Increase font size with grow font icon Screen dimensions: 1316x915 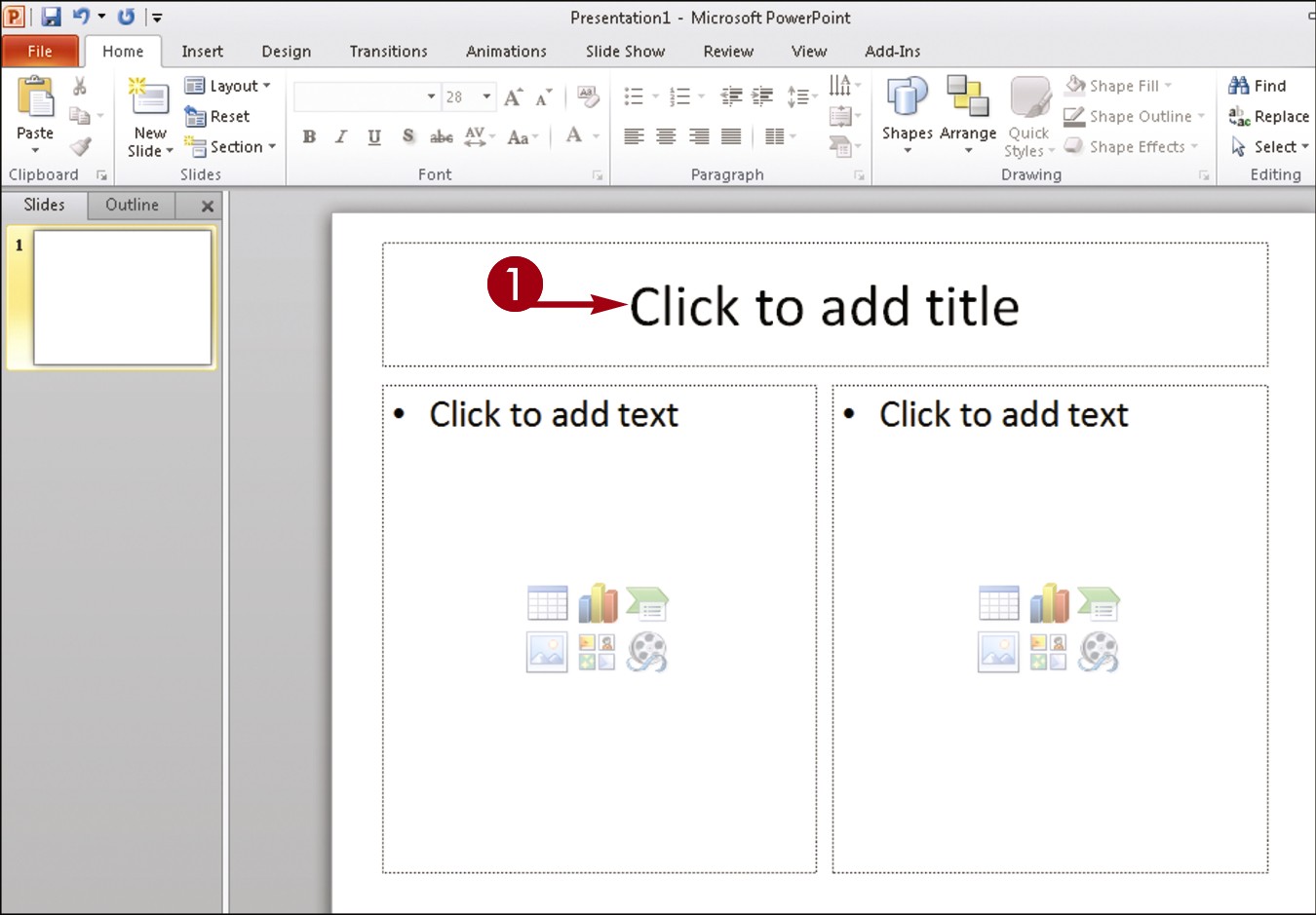[x=513, y=96]
